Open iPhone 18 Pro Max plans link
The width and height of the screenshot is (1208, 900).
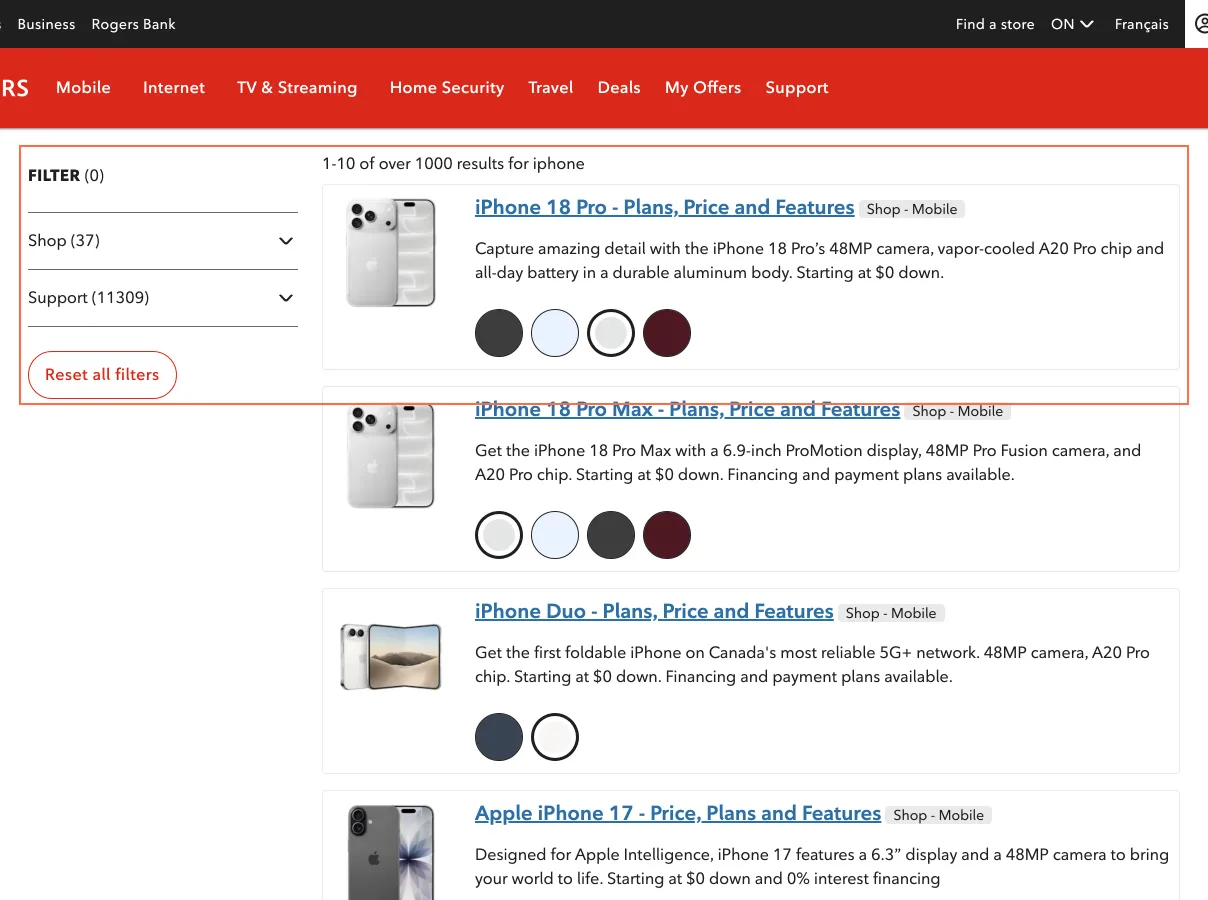(688, 409)
